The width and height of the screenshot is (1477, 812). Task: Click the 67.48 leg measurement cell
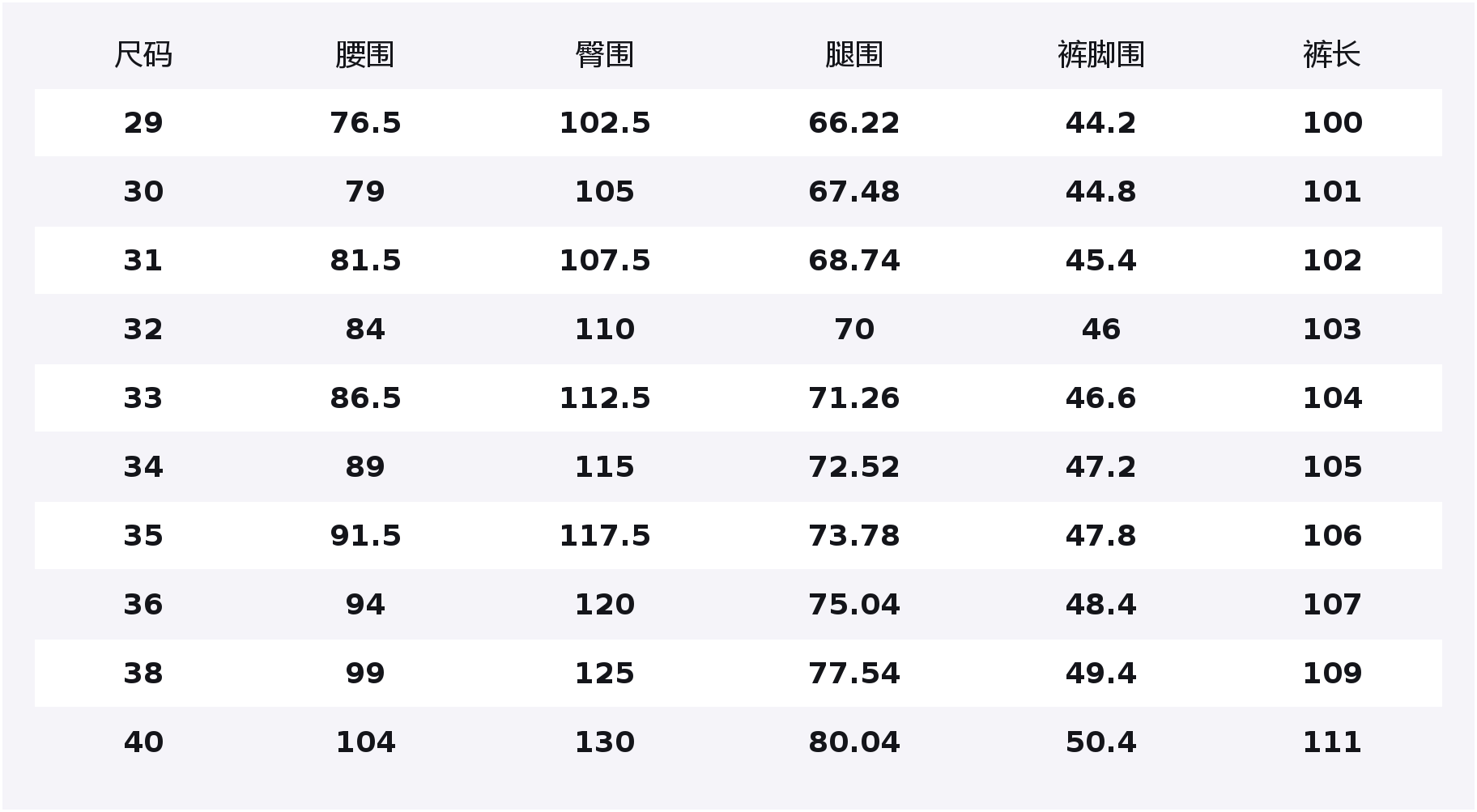853,192
